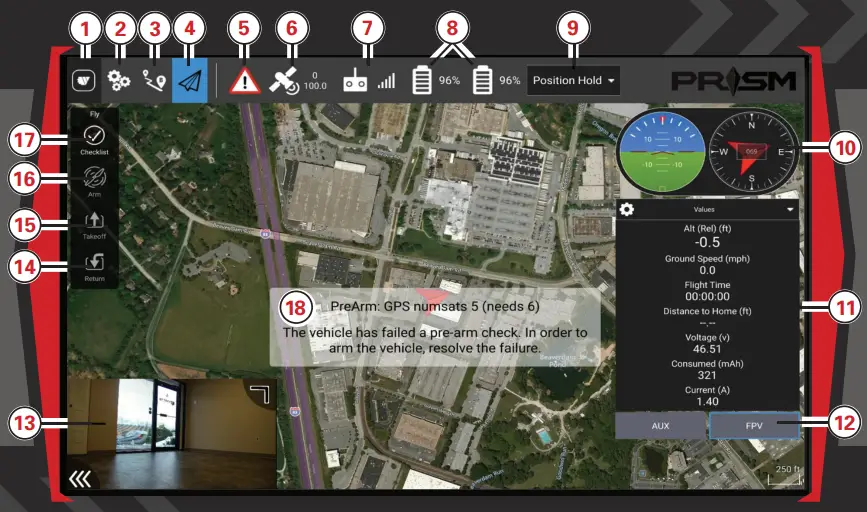This screenshot has width=867, height=512.
Task: Click the PreArm GPS numsats failure message
Action: point(435,327)
